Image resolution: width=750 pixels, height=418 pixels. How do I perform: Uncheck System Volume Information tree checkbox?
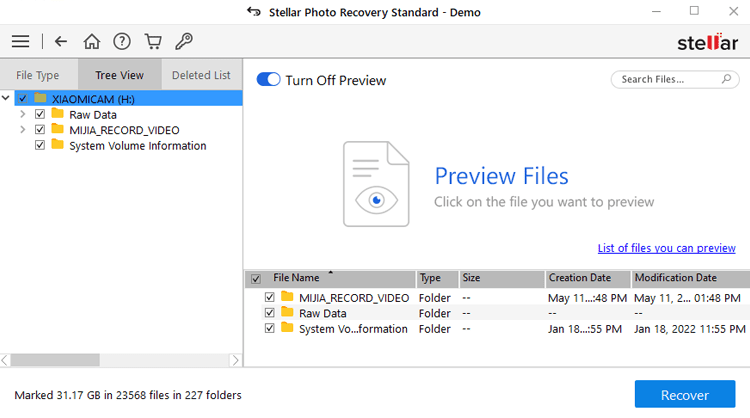tap(40, 145)
